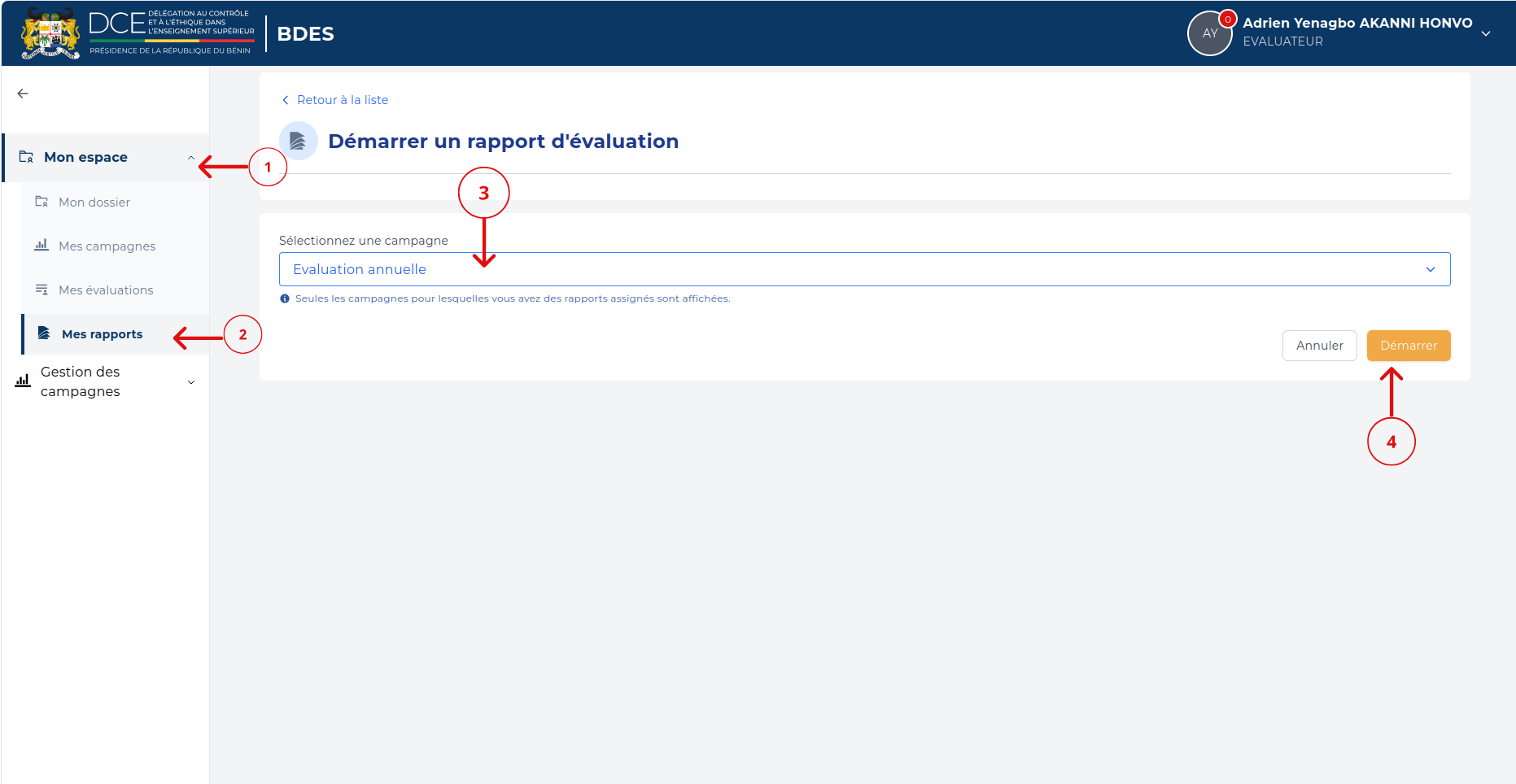
Task: Expand the Gestion des campagnes chevron
Action: click(191, 382)
